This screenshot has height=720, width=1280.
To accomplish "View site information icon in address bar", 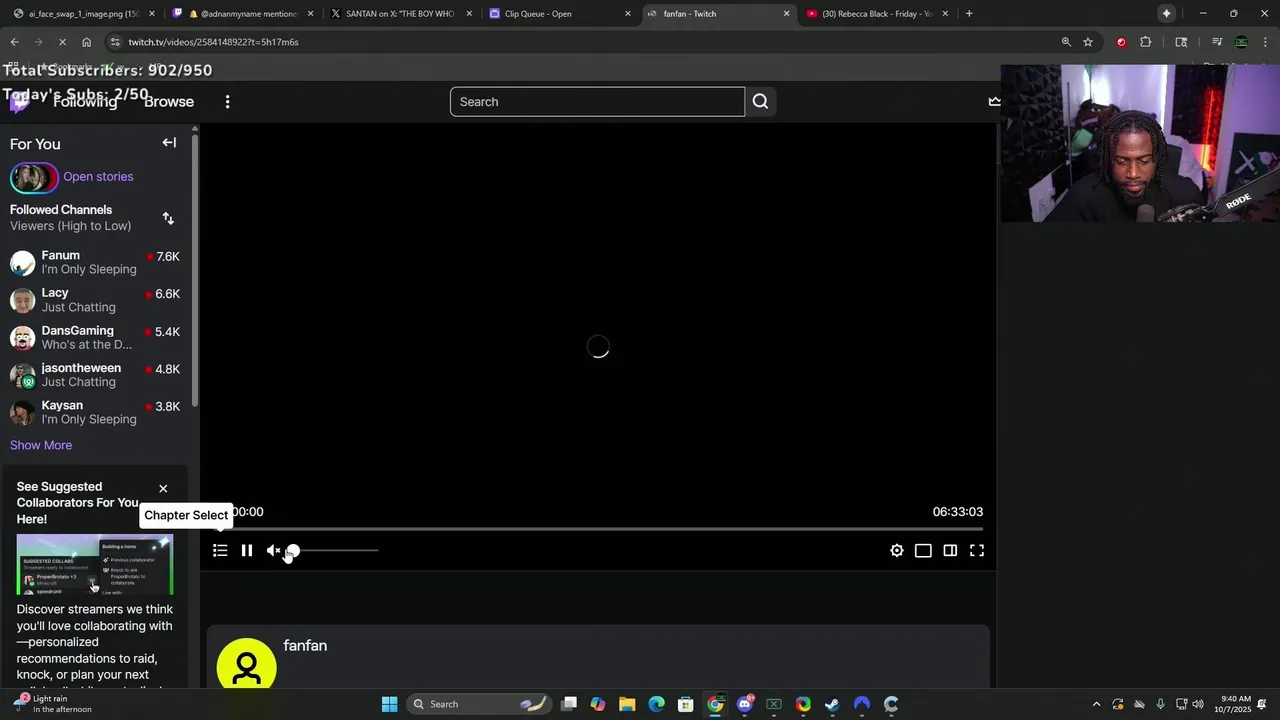I will [x=116, y=42].
